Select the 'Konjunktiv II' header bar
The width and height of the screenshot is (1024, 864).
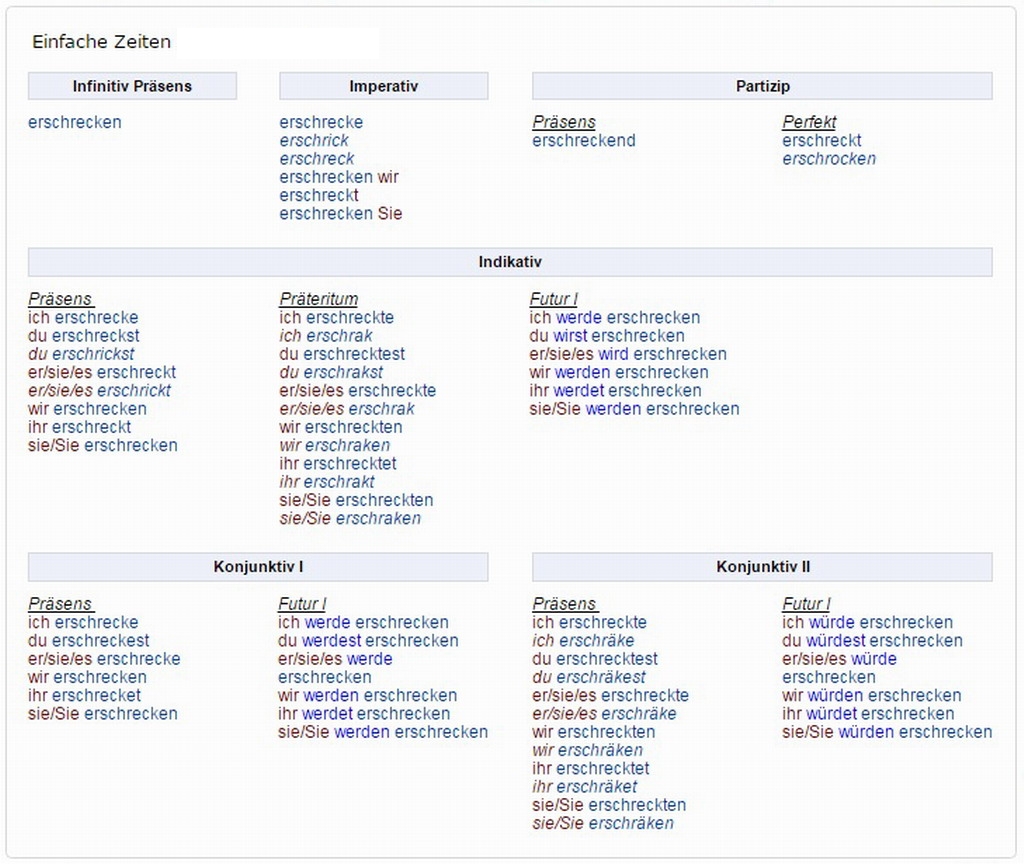pyautogui.click(x=762, y=567)
